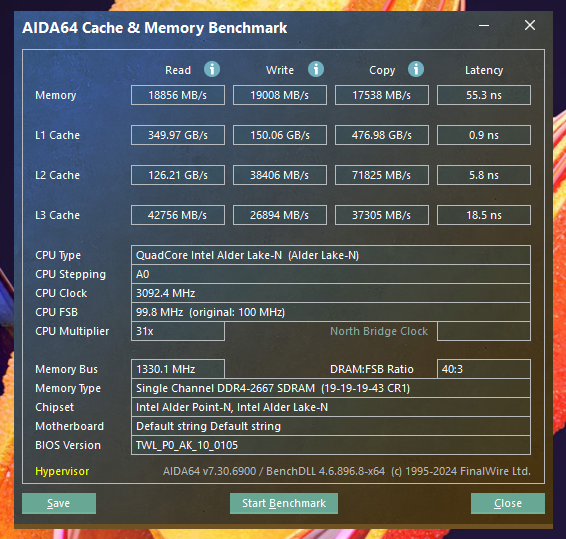Click the empty North Bridge Clock field
Screen dimensions: 566x539
click(x=484, y=331)
